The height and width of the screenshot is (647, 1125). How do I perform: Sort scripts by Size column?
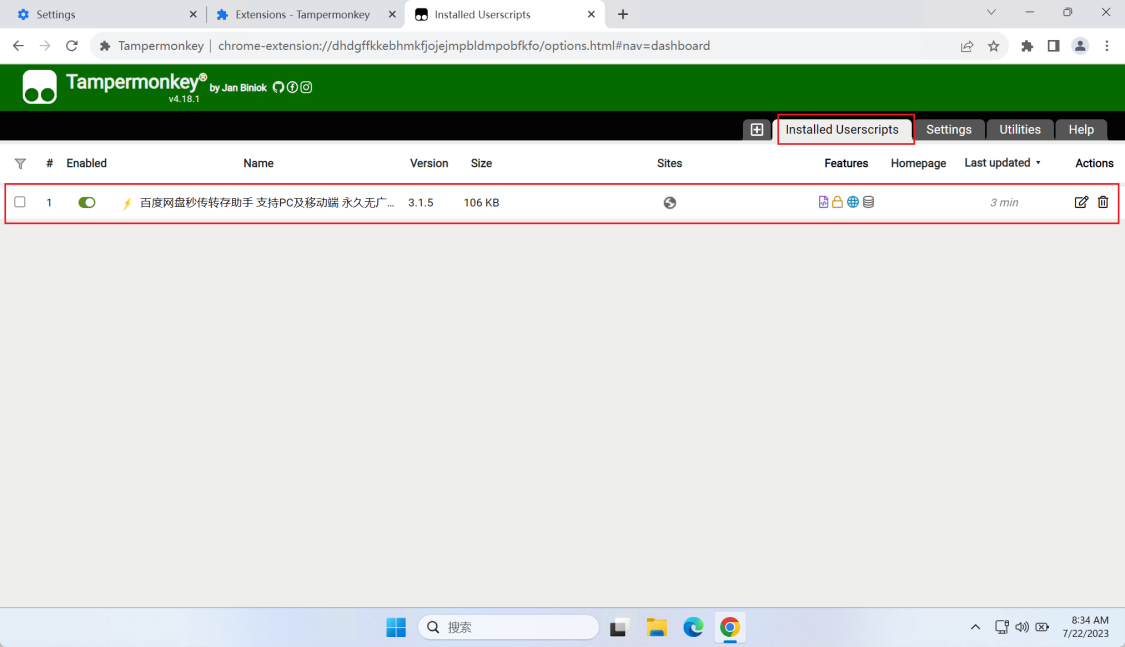tap(481, 164)
